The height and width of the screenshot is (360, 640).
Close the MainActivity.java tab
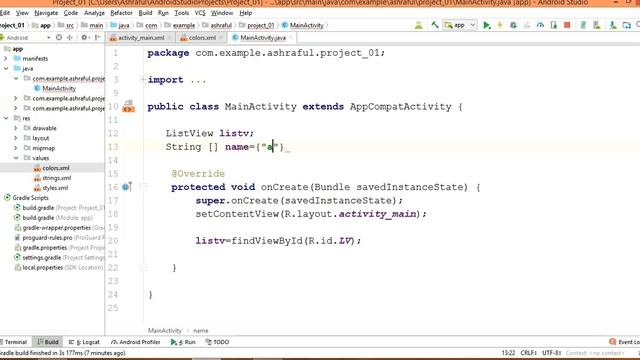coord(291,38)
